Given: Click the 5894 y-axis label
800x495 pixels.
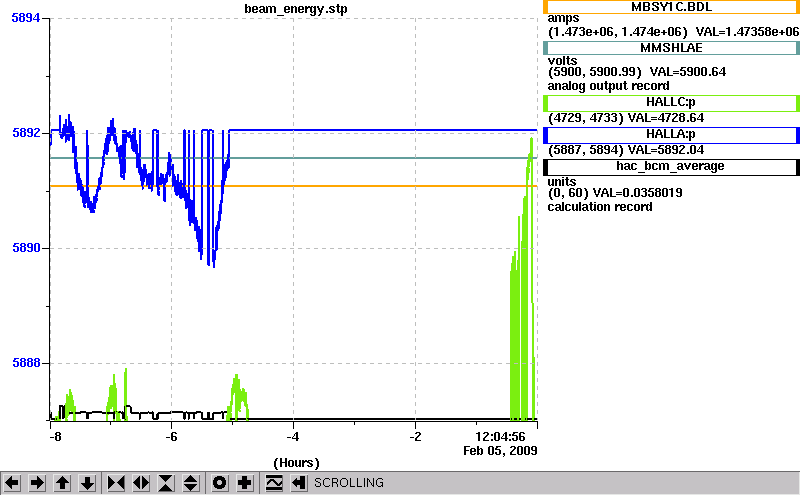Looking at the screenshot, I should coord(26,18).
